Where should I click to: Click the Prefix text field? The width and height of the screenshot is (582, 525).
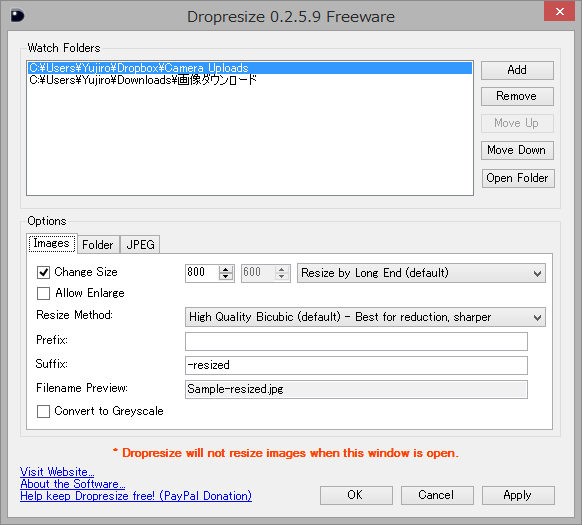[356, 342]
